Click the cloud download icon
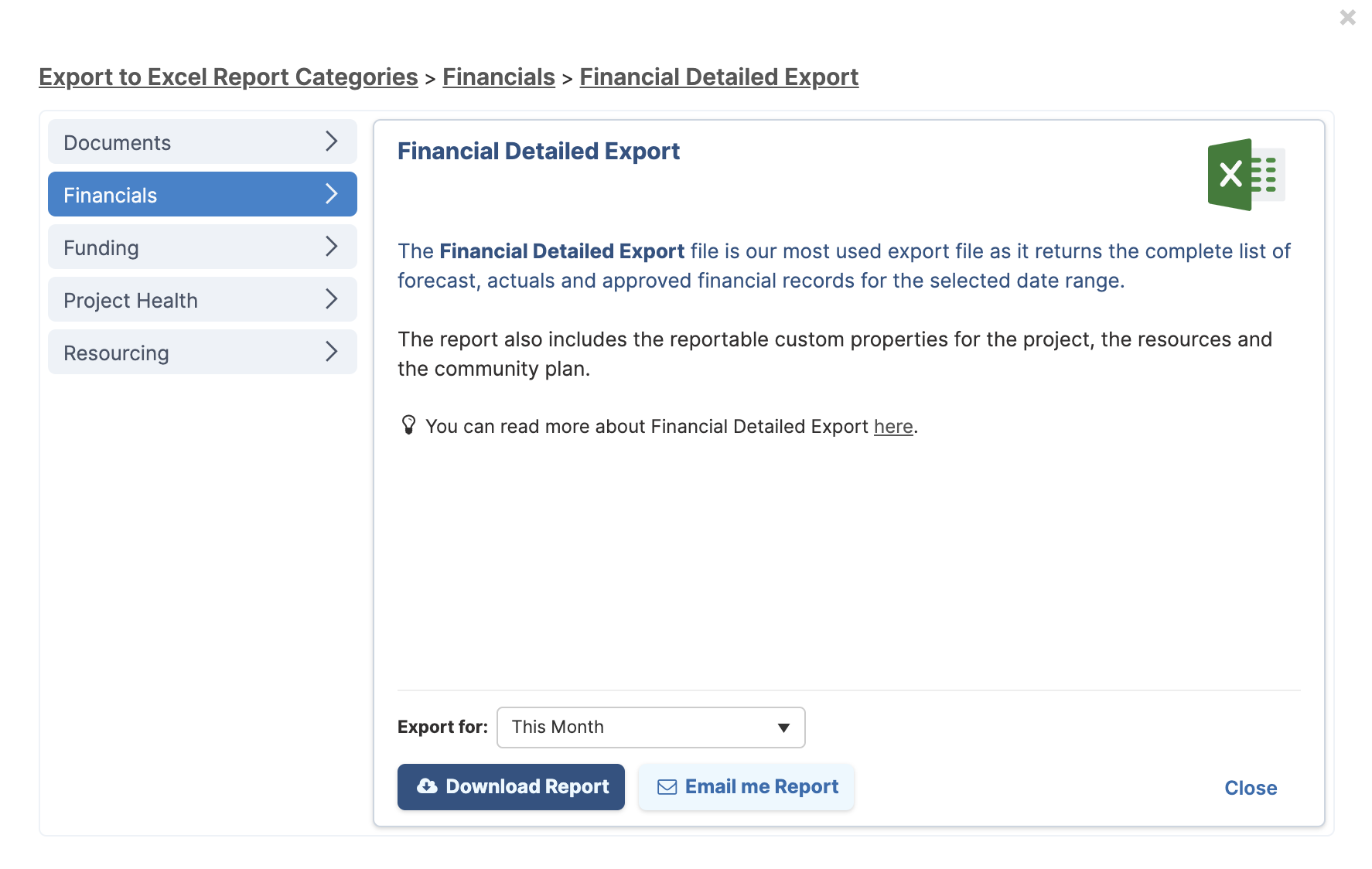Image resolution: width=1372 pixels, height=869 pixels. (427, 786)
